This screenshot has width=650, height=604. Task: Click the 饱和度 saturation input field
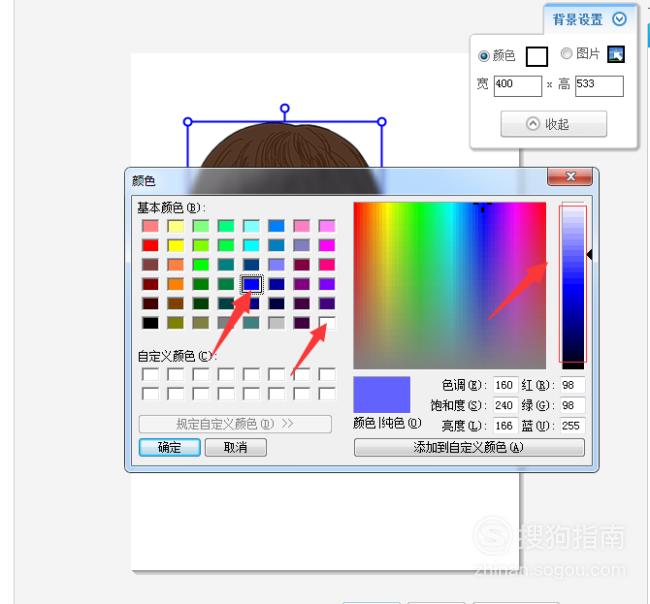point(505,405)
